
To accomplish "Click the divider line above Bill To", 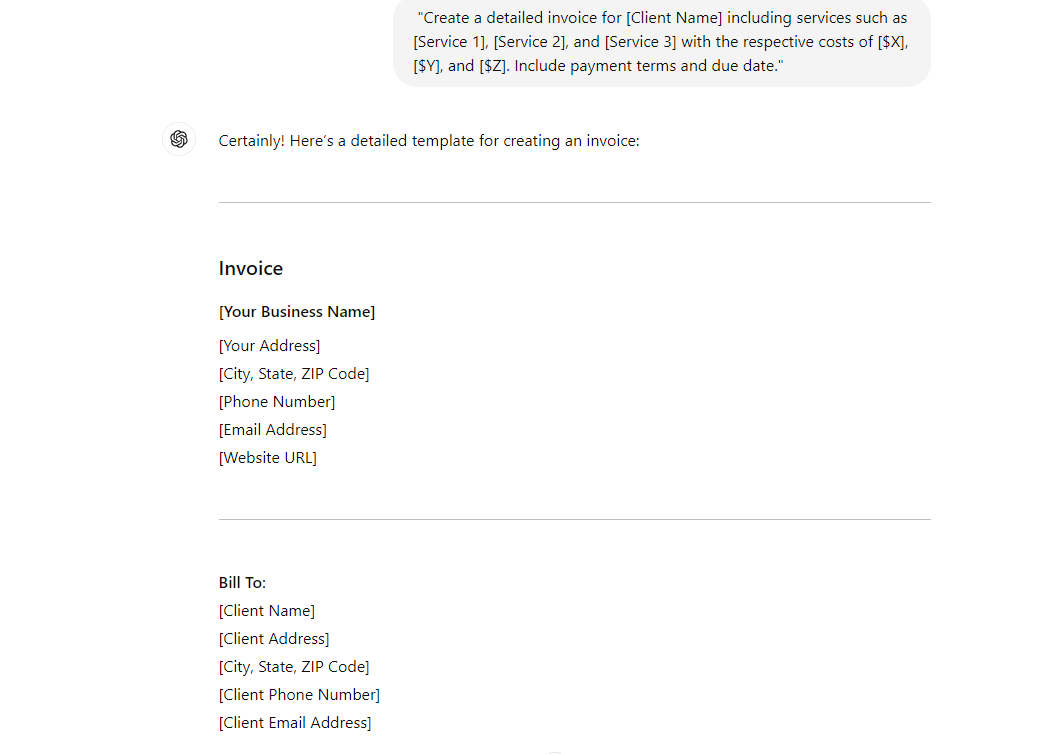I will [574, 520].
